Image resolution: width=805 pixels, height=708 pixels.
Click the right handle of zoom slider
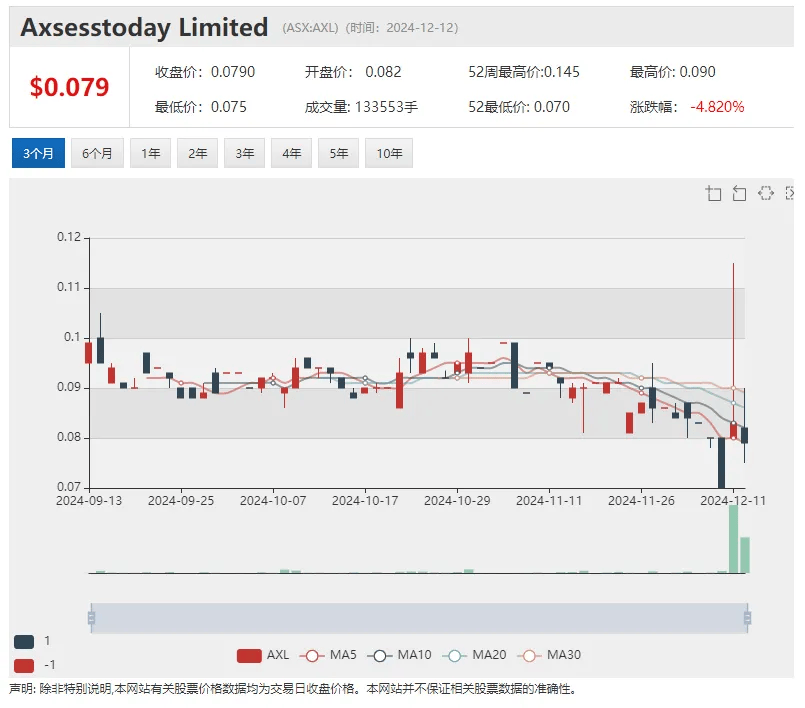tap(748, 618)
